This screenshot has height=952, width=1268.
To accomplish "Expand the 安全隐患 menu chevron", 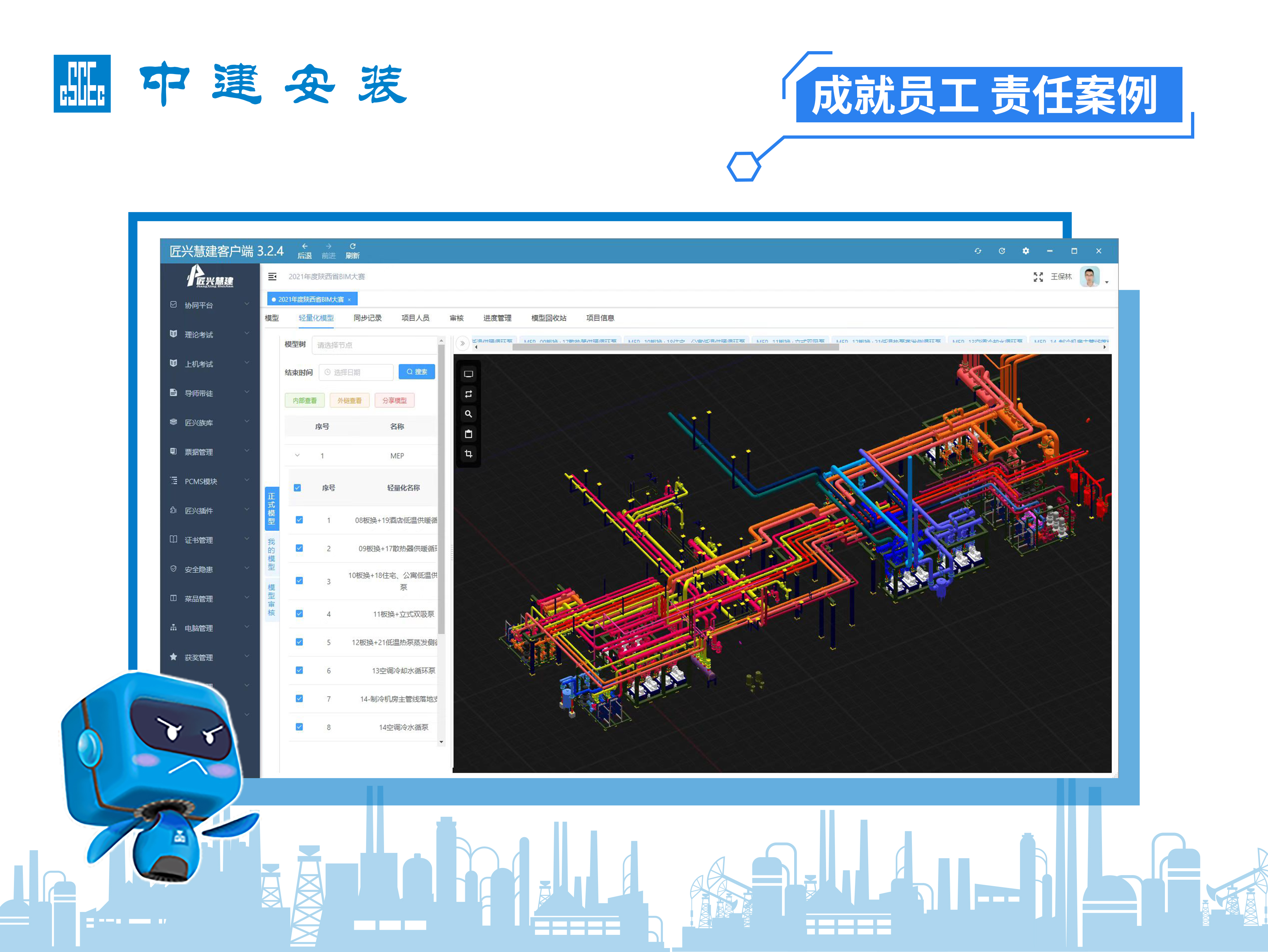I will [x=247, y=568].
